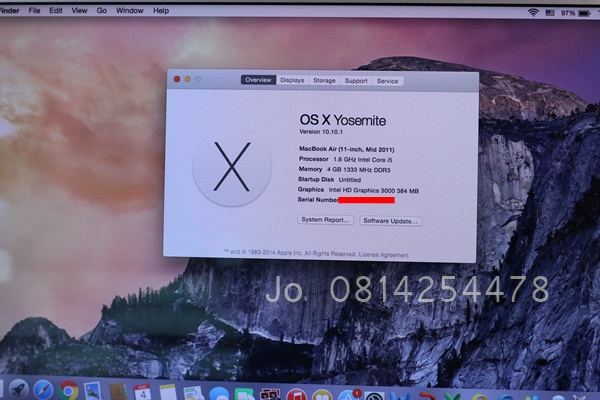Click the Software Update... button
Image resolution: width=600 pixels, height=400 pixels.
pyautogui.click(x=390, y=221)
